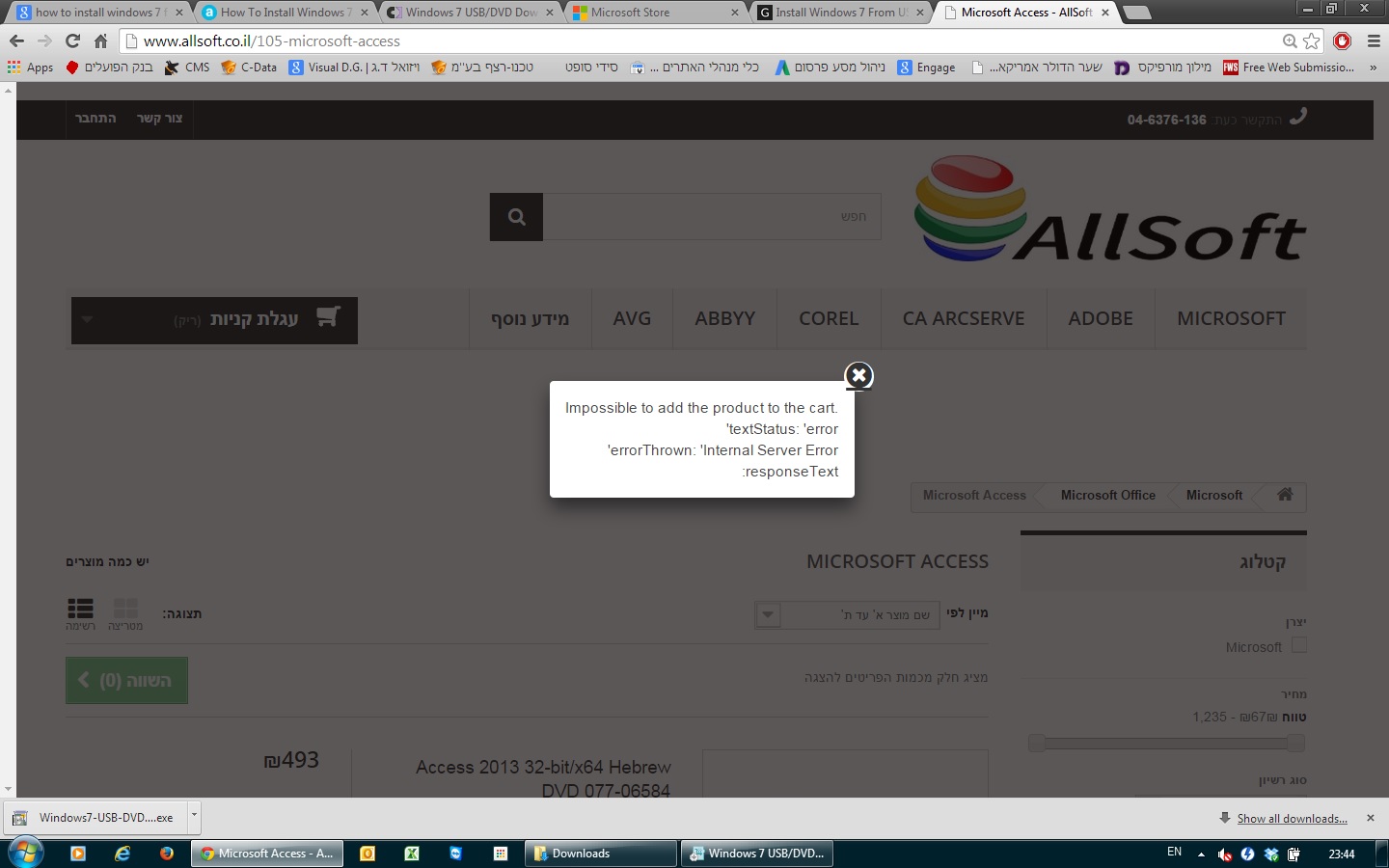Open Firefox from the taskbar

[x=167, y=854]
